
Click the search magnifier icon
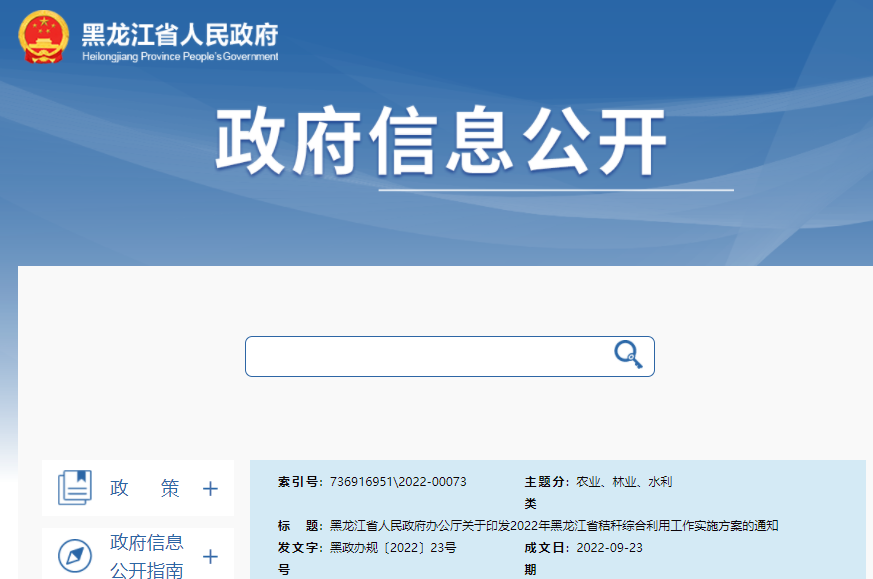[627, 355]
